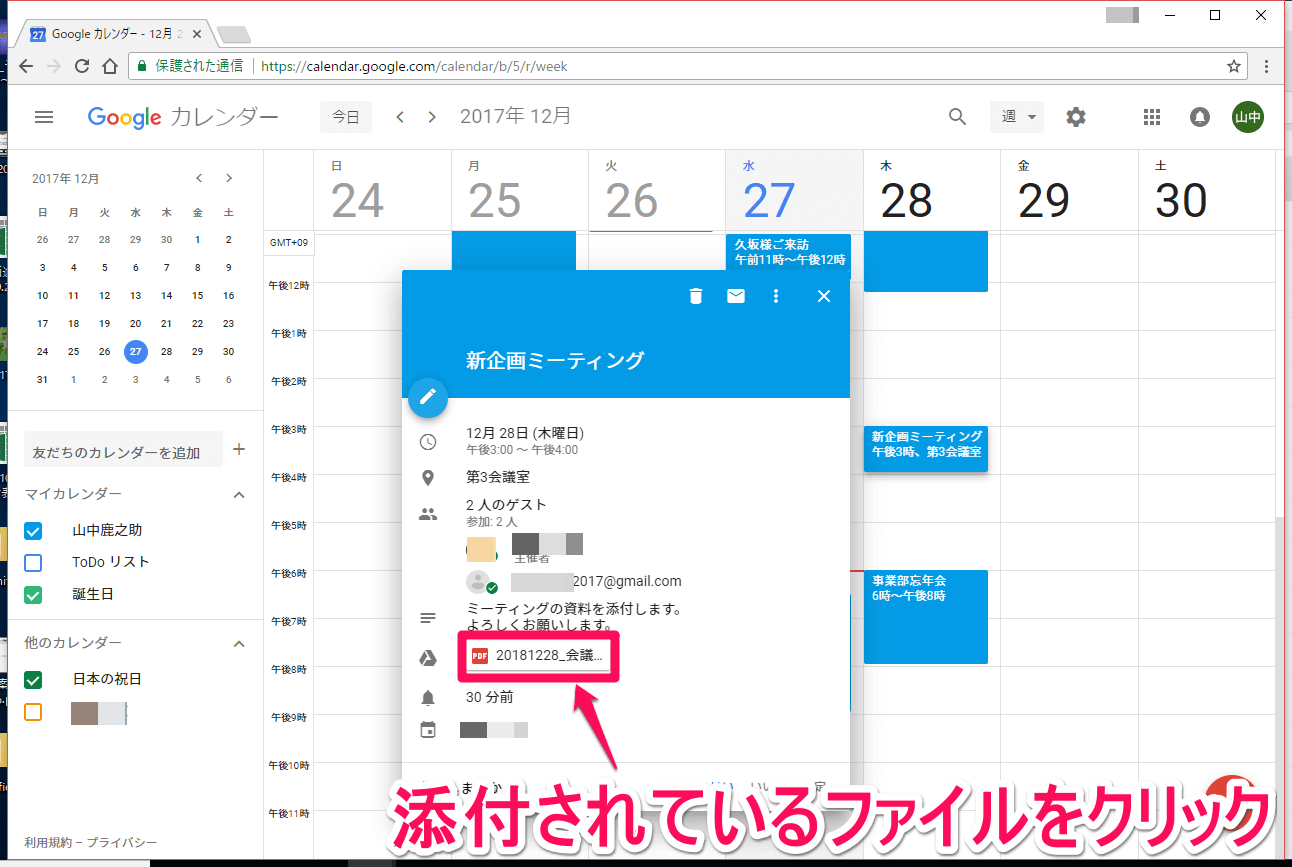Open 利用規約 link
1292x867 pixels.
click(48, 842)
